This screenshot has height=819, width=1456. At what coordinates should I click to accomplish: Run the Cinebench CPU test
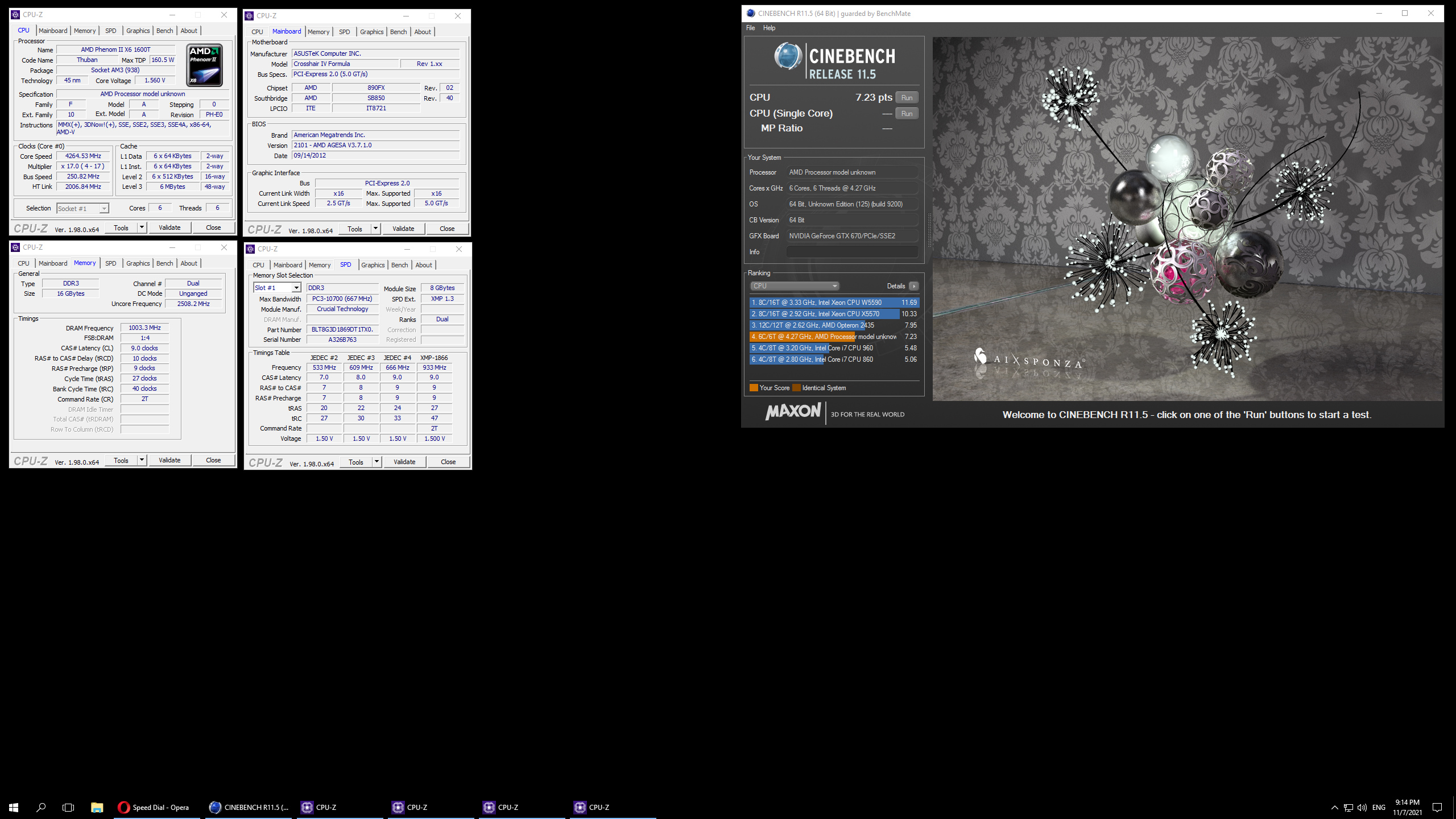click(x=907, y=98)
